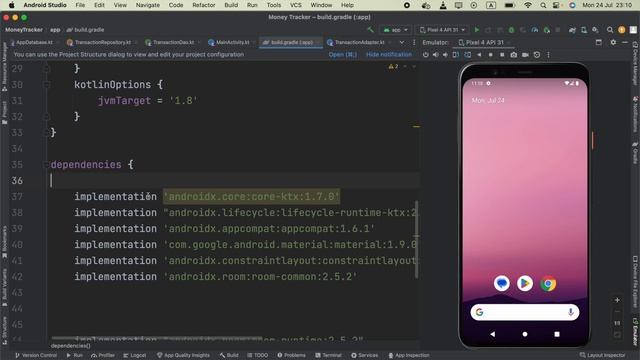Toggle emulator window display mode icon

(x=598, y=42)
